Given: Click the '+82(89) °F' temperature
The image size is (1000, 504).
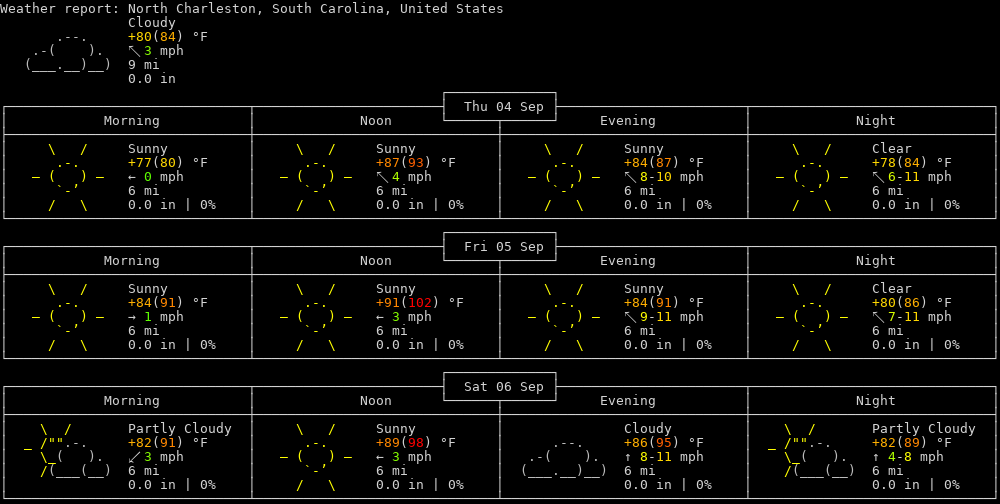Looking at the screenshot, I should 912,443.
